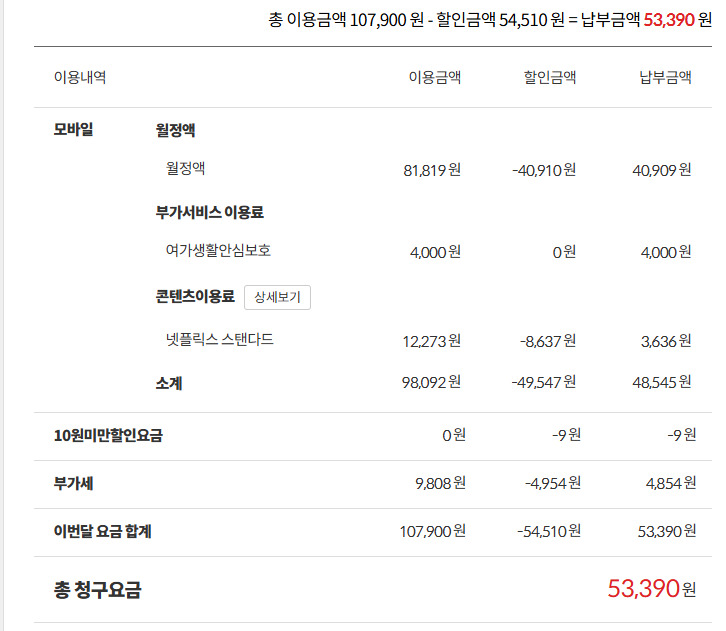The height and width of the screenshot is (631, 726).
Task: Click the 할인금액 column header
Action: point(550,78)
